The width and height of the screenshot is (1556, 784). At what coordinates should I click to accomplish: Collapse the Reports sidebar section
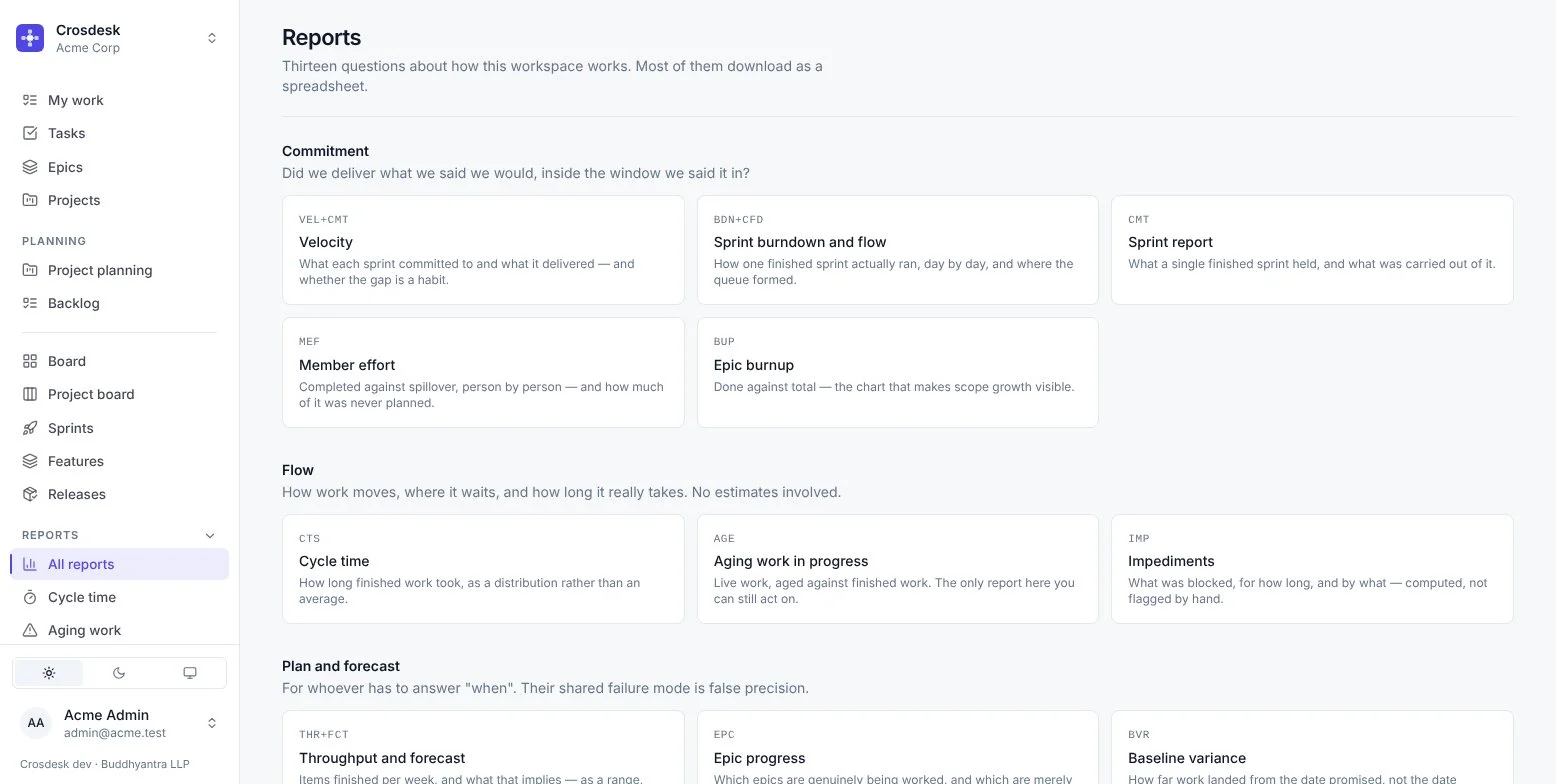(210, 535)
